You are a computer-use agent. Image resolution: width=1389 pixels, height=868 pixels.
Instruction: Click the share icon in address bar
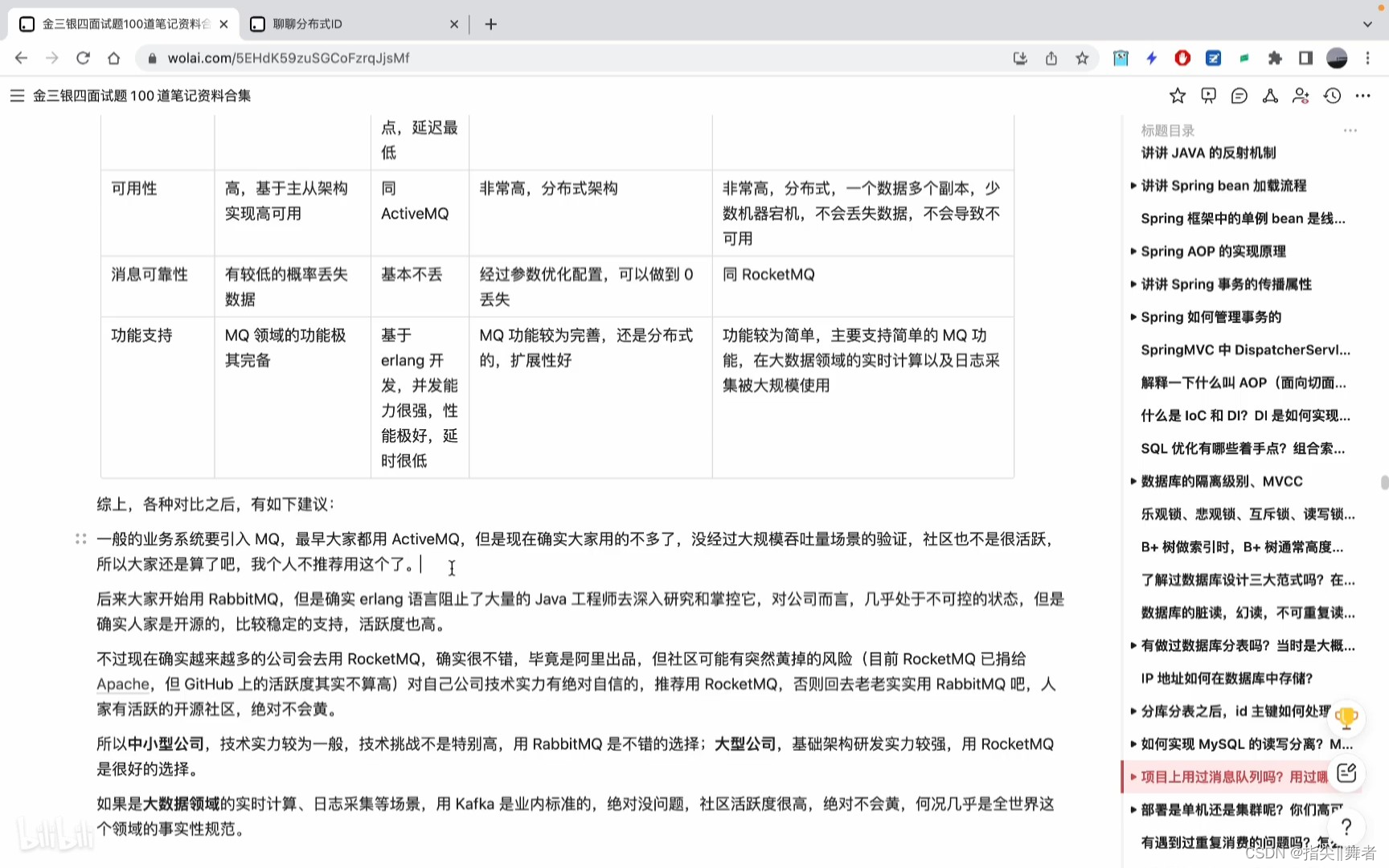1051,58
